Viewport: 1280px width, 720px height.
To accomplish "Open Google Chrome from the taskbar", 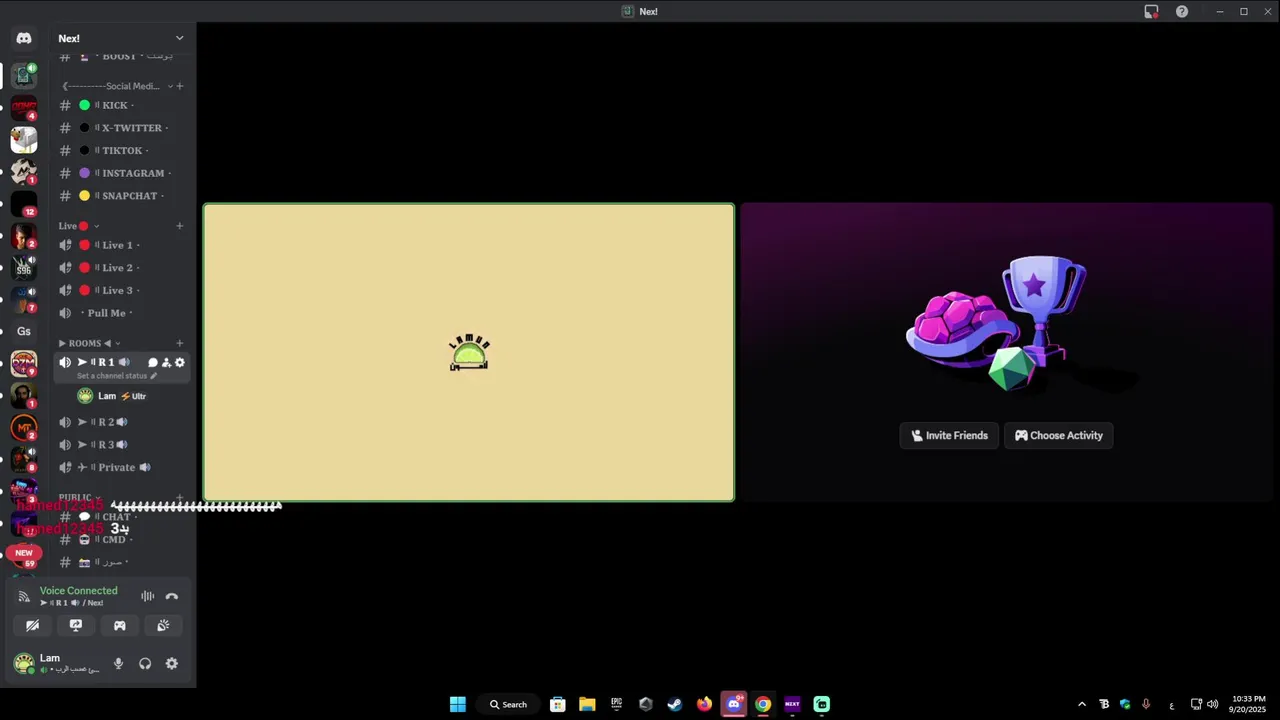I will coord(763,704).
